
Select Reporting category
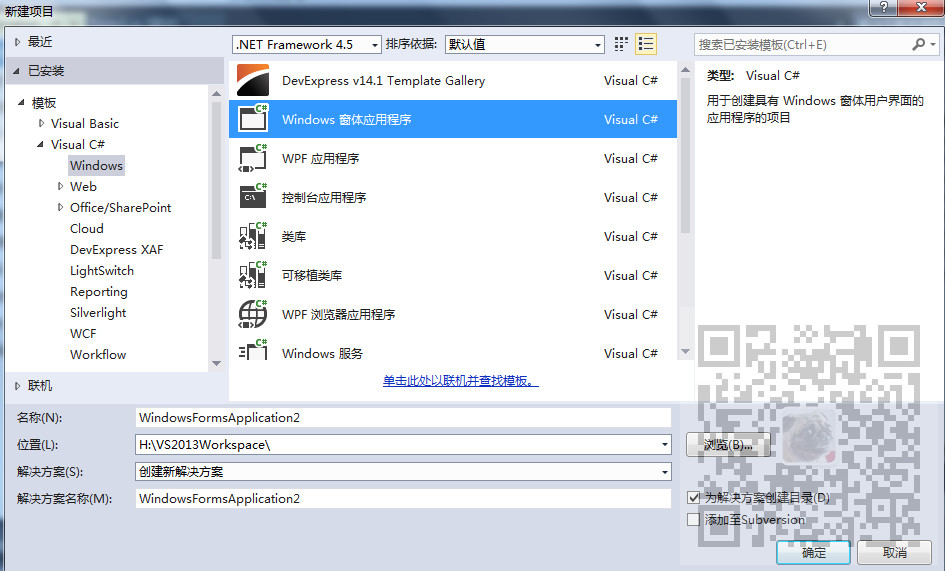click(99, 292)
